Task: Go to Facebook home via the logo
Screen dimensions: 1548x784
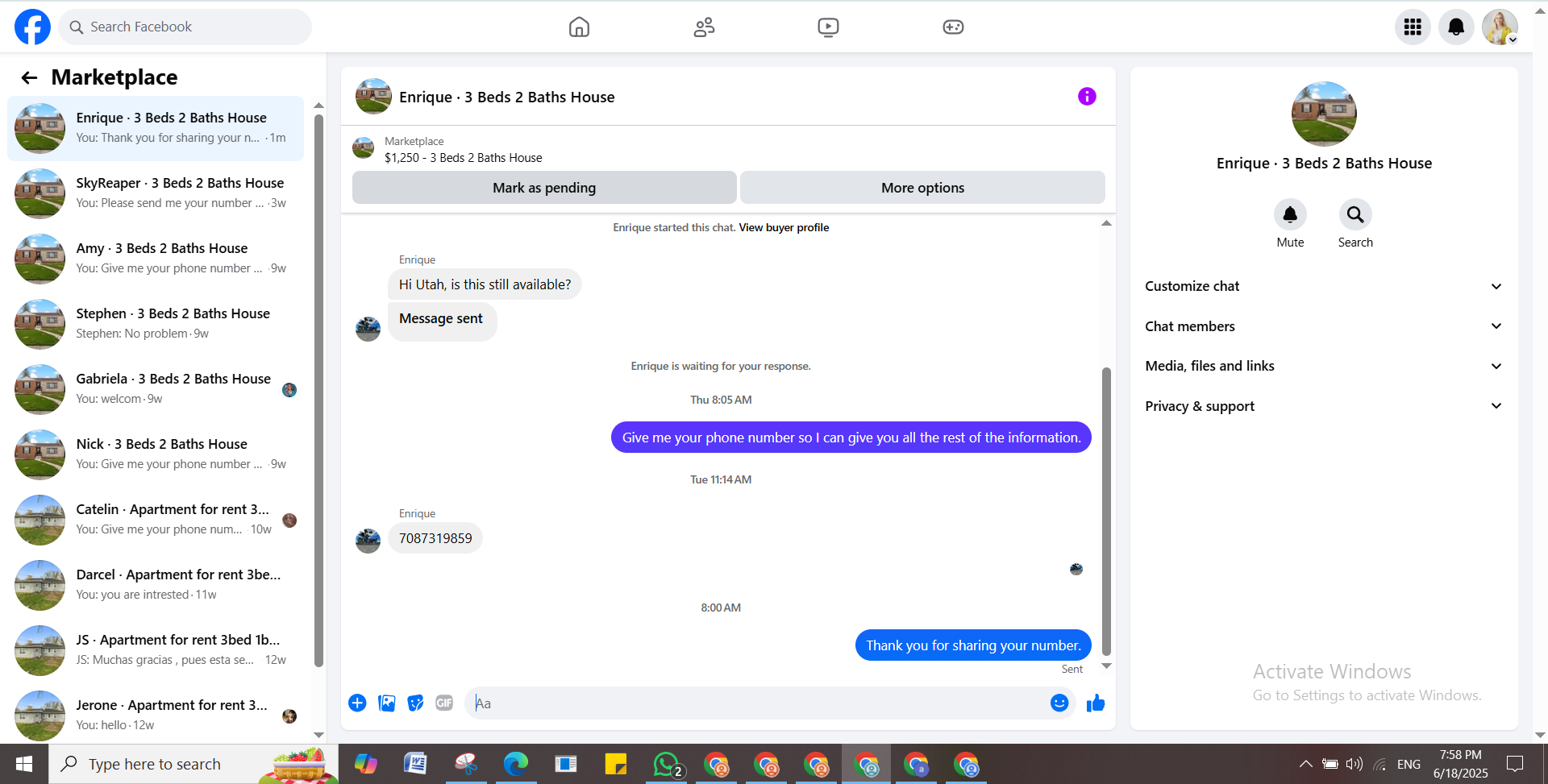Action: (32, 27)
